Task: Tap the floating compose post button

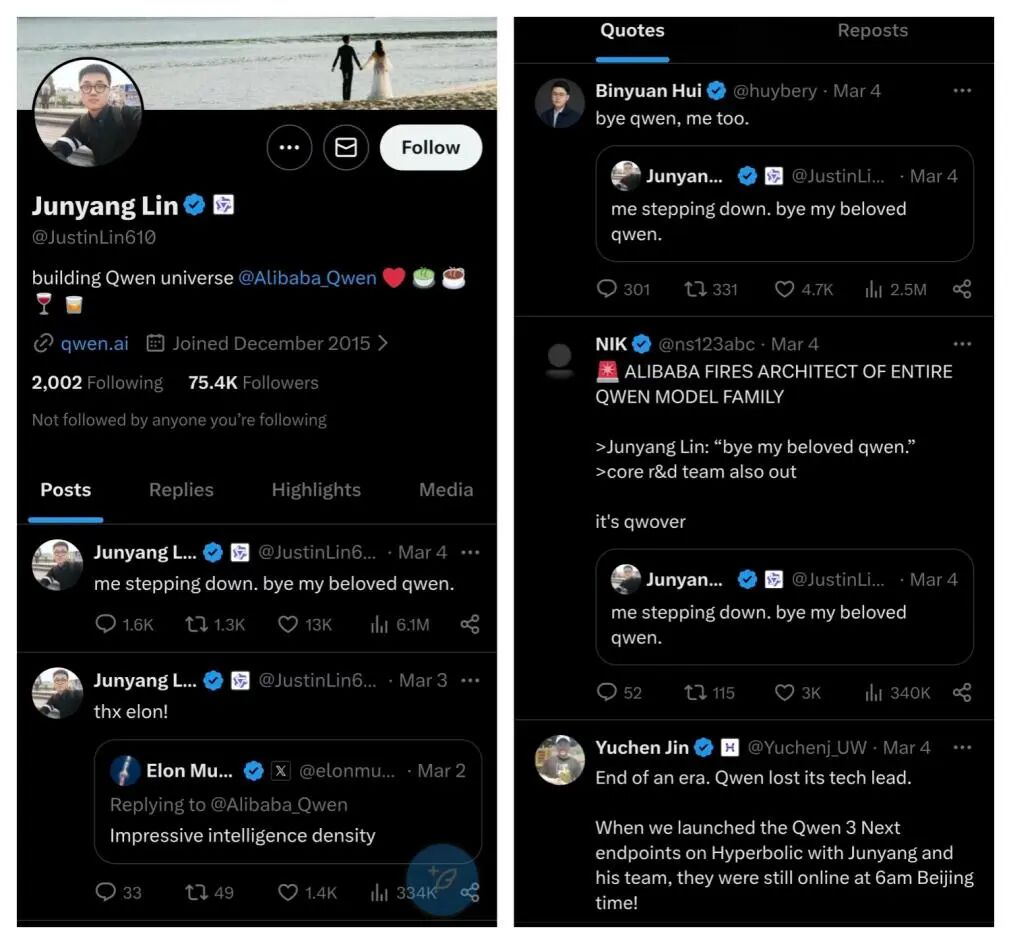Action: (x=441, y=879)
